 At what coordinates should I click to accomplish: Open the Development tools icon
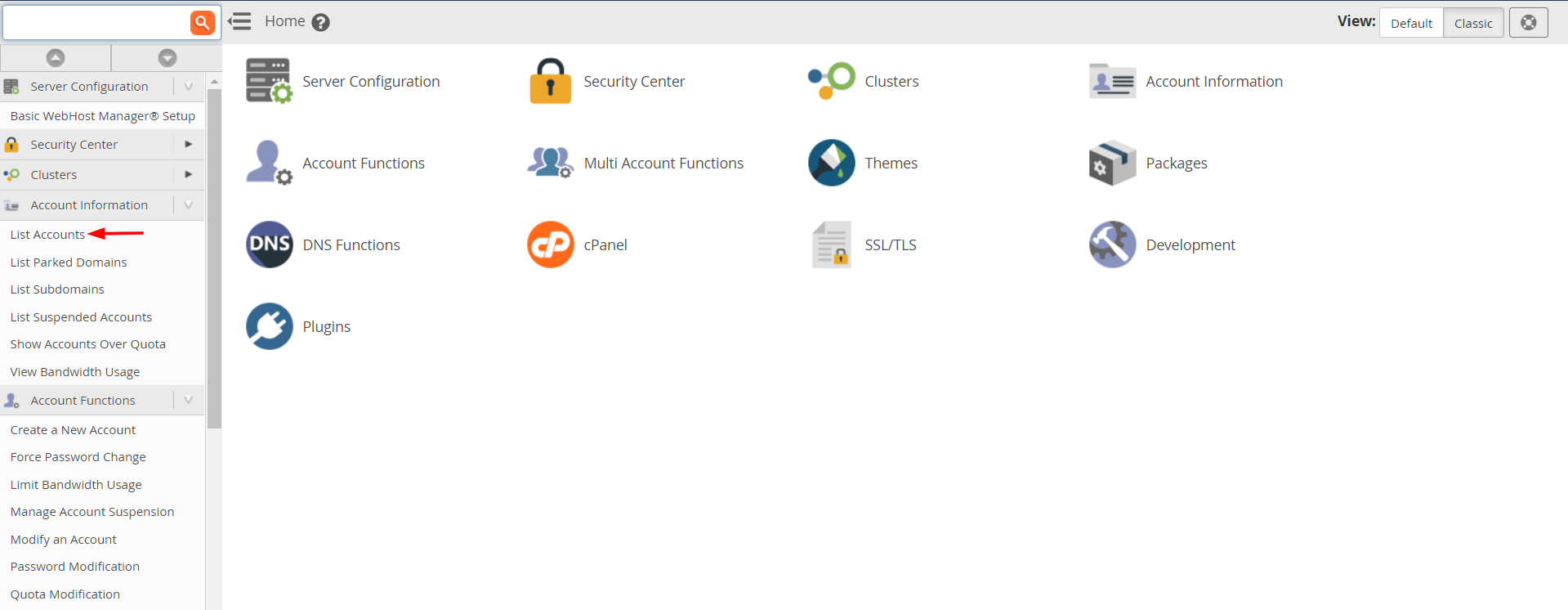click(x=1112, y=244)
